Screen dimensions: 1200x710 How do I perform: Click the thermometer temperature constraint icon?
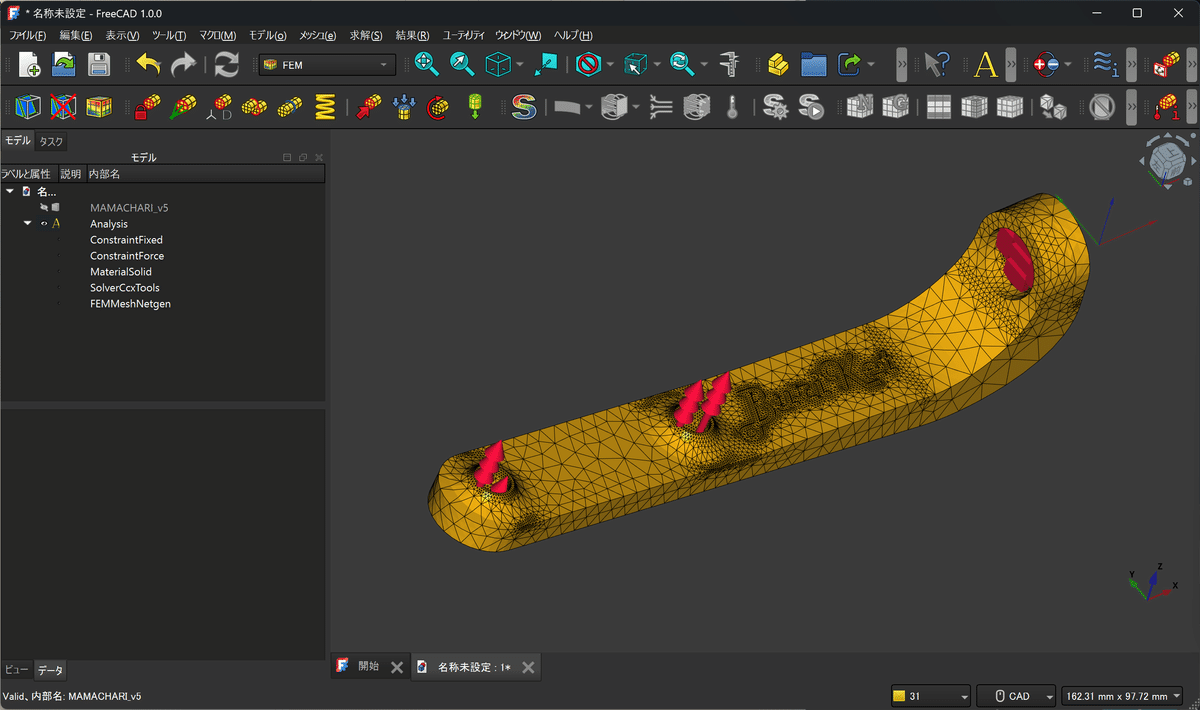point(732,106)
